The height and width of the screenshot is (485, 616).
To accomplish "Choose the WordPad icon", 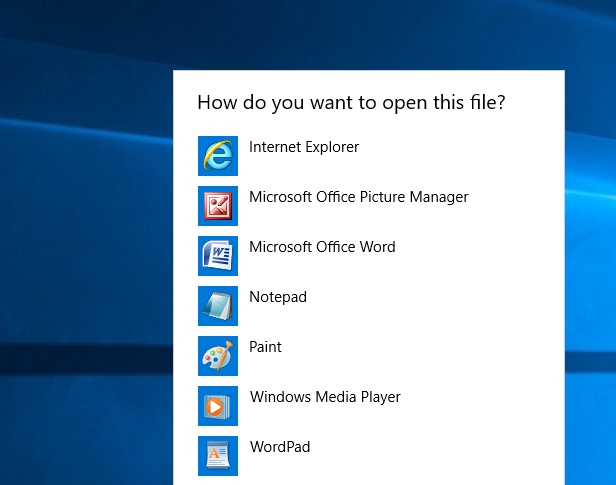I will [218, 456].
